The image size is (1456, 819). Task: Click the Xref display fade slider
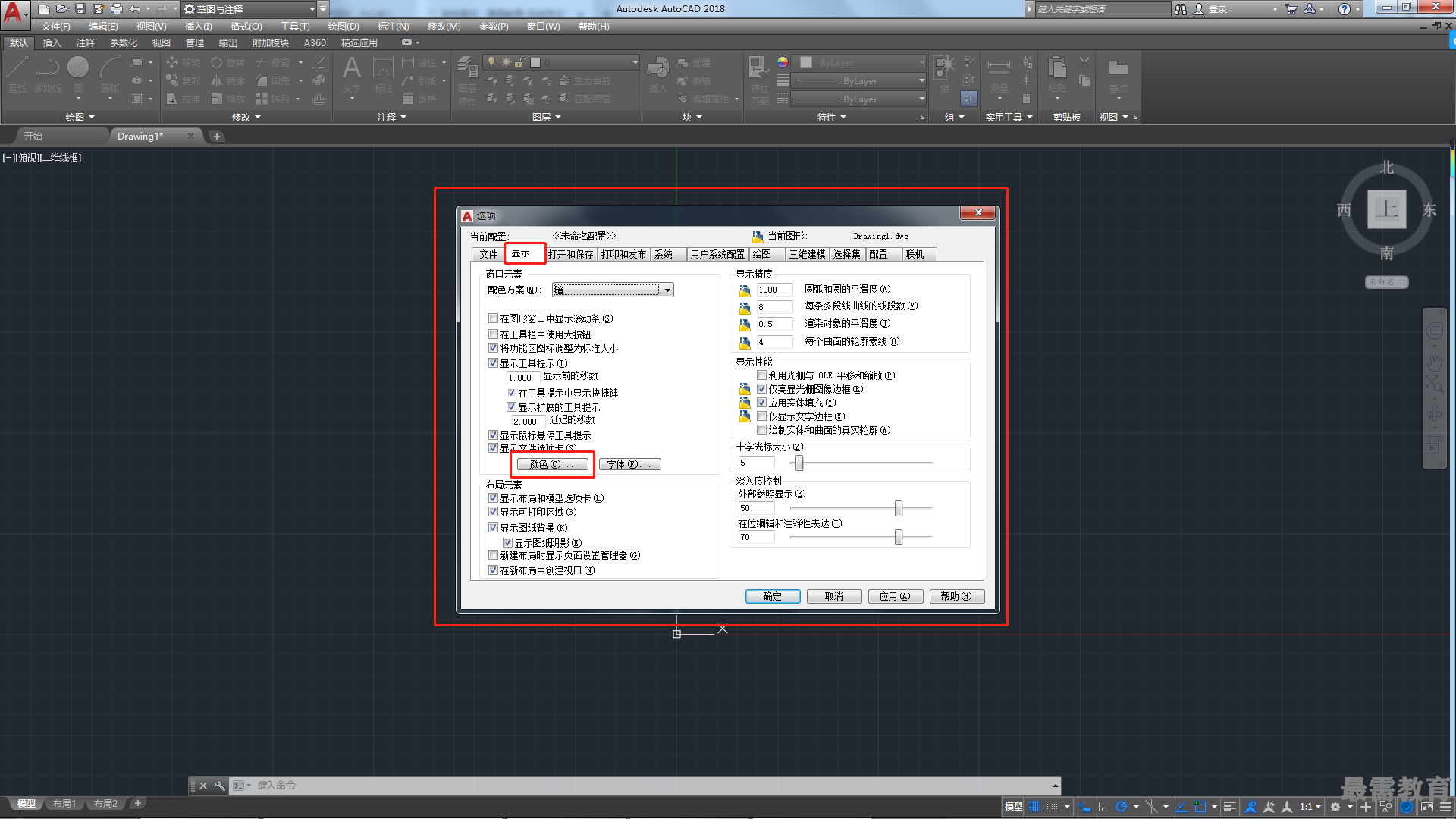(x=899, y=508)
